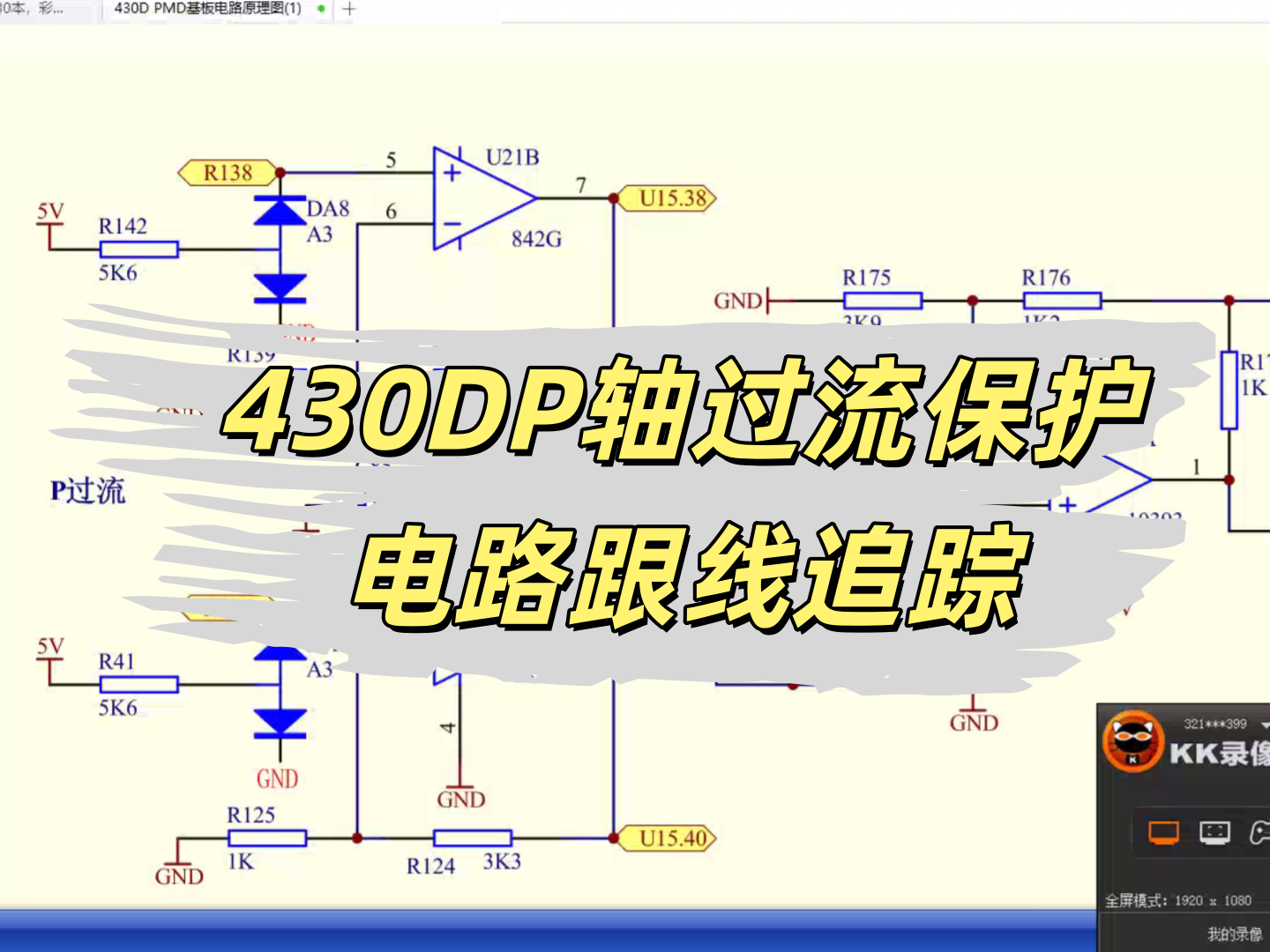The image size is (1270, 952).
Task: Select the region recording mode icon
Action: click(x=1214, y=831)
